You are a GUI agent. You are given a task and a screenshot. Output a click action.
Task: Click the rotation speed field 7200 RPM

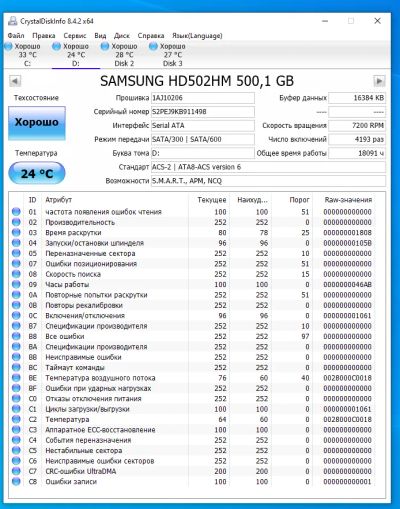click(x=357, y=126)
